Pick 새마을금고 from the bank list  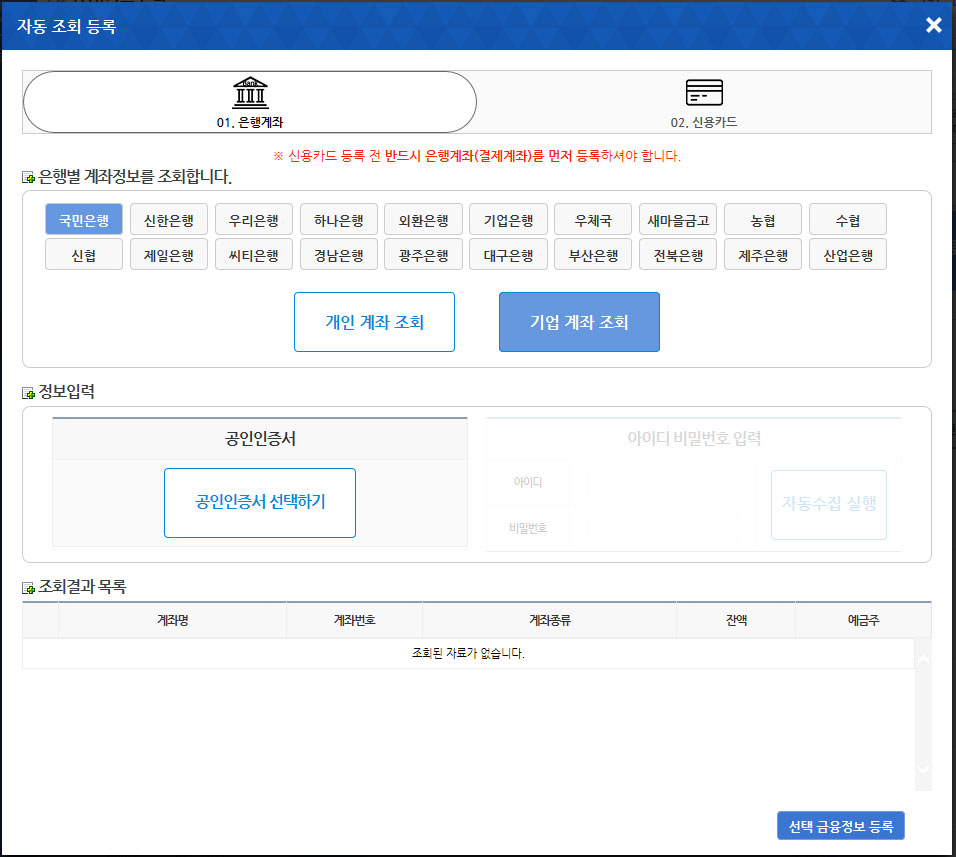coord(678,219)
